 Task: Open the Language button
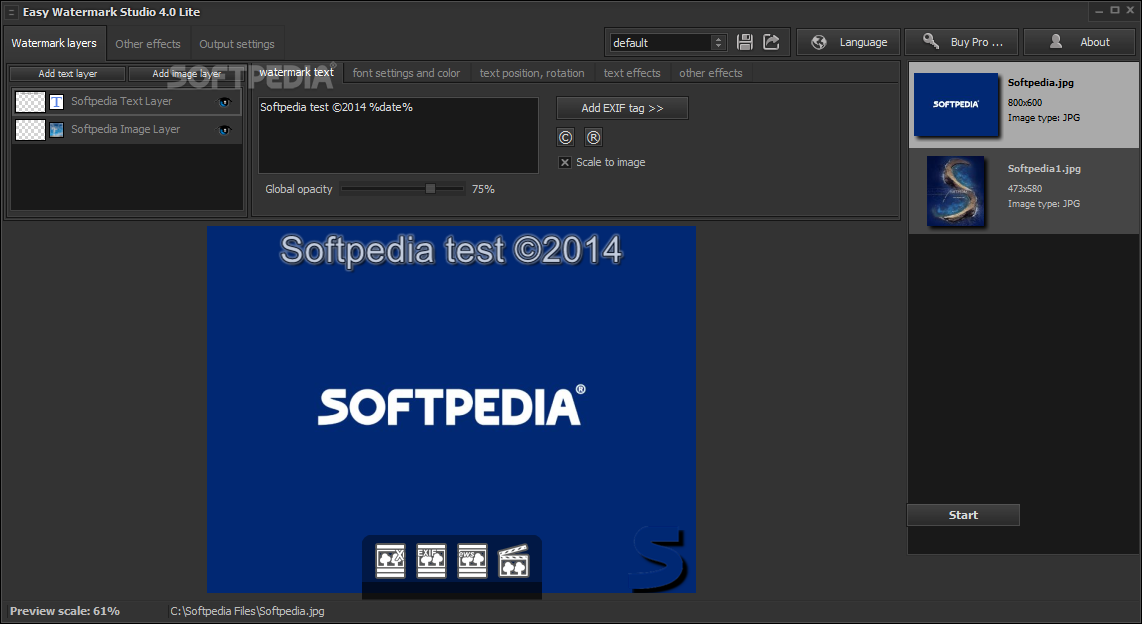[x=848, y=42]
